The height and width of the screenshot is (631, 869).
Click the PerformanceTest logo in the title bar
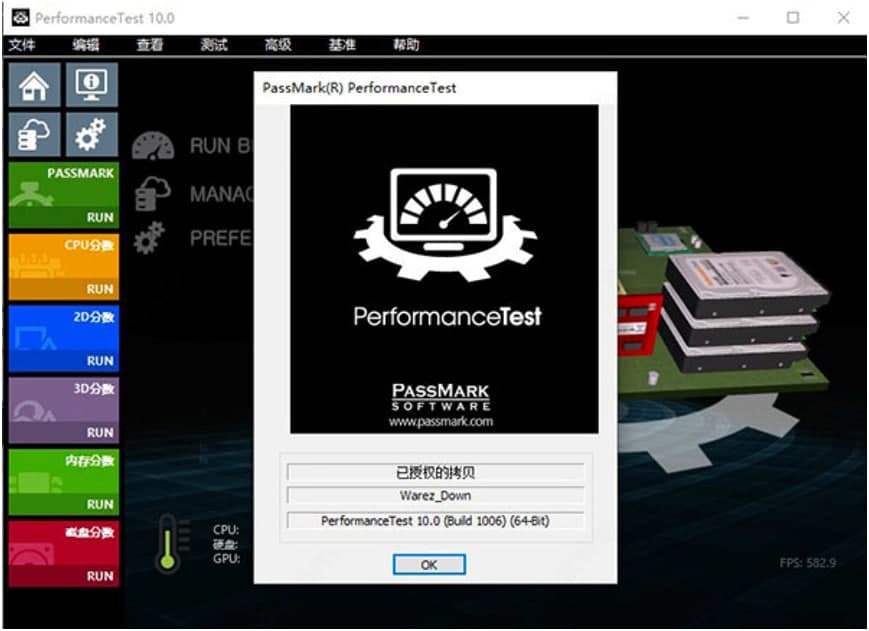19,16
